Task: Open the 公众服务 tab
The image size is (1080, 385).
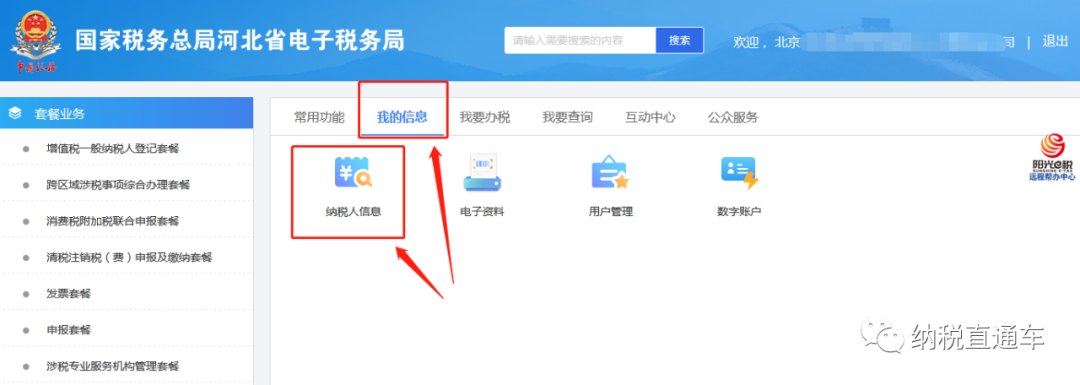Action: tap(733, 117)
